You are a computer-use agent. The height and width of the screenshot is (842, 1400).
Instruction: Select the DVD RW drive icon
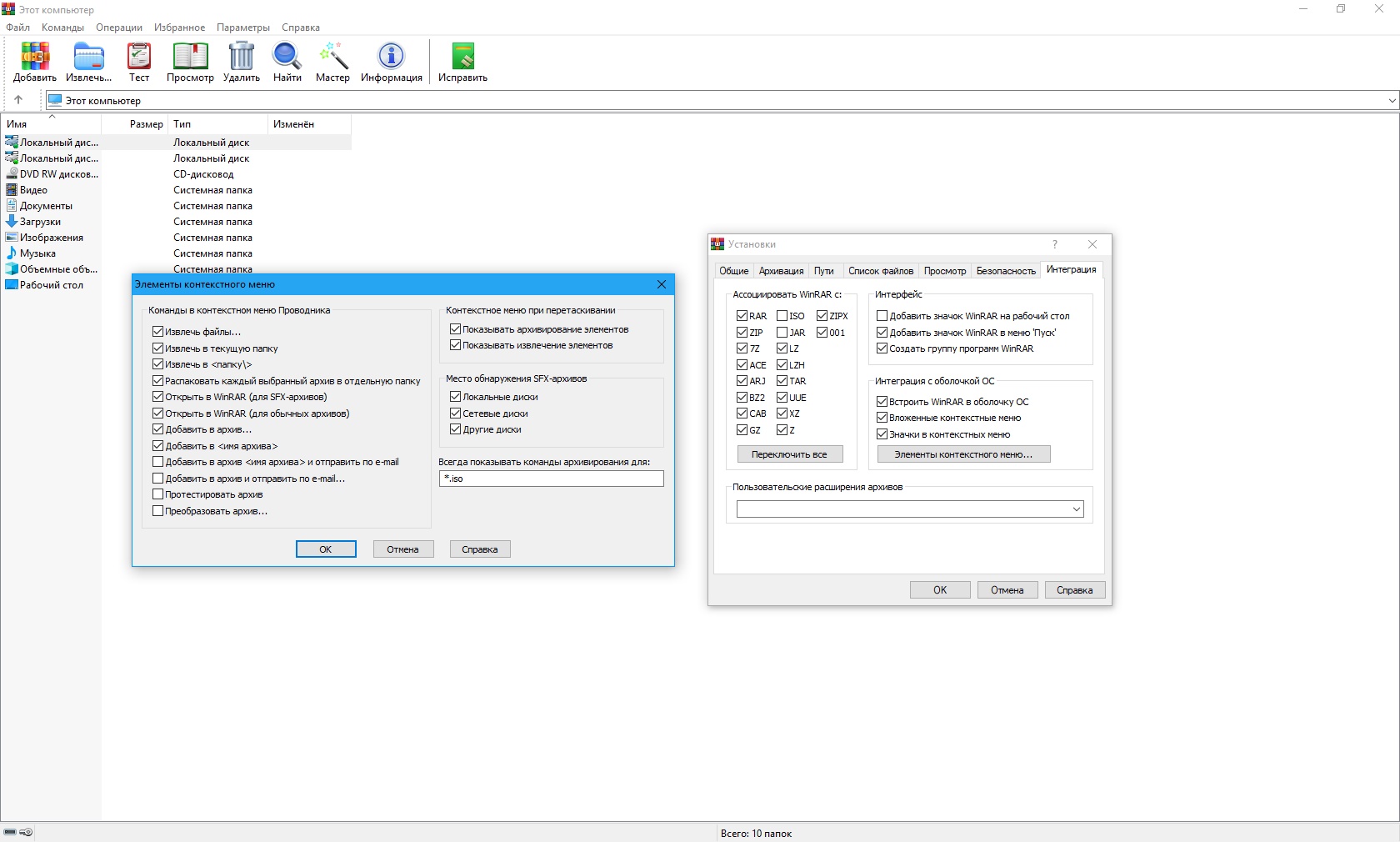click(12, 174)
